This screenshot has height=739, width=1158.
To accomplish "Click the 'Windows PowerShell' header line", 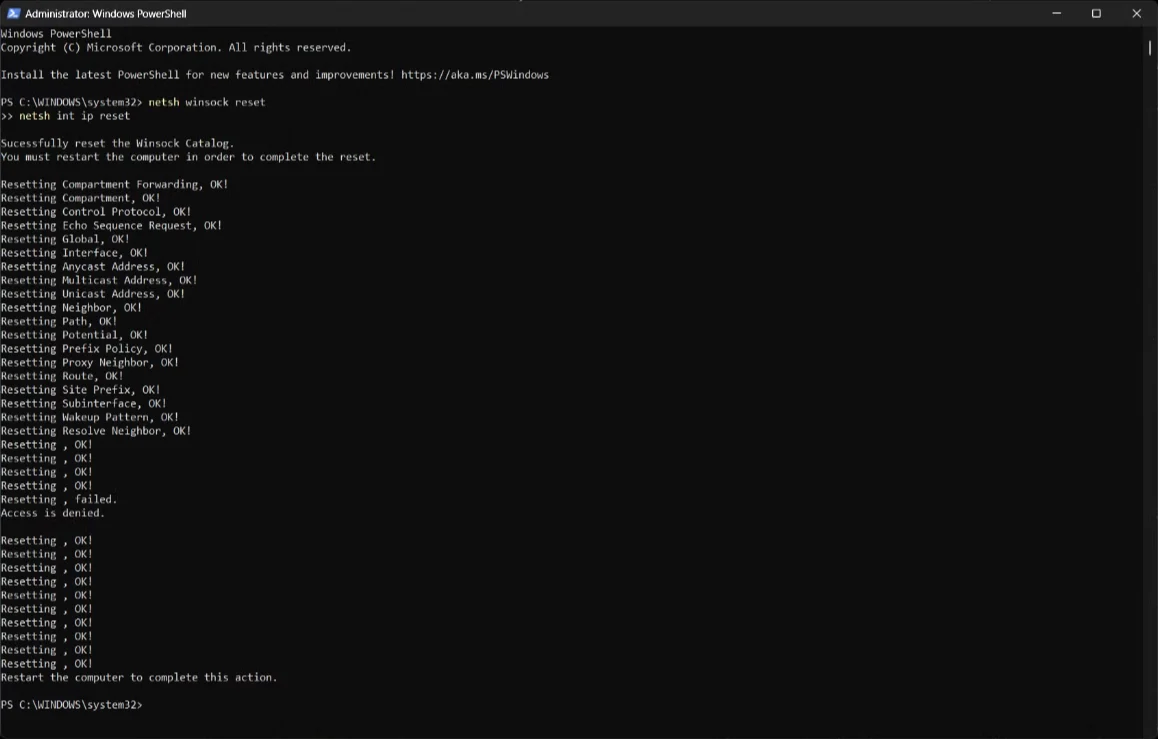I will click(x=56, y=33).
